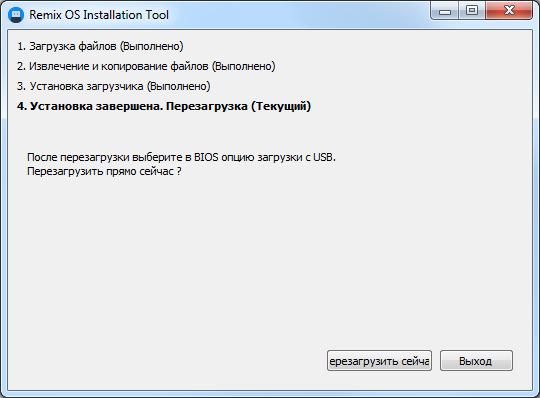This screenshot has width=540, height=398.
Task: Click the BIOS USB boot instruction text
Action: 181,157
